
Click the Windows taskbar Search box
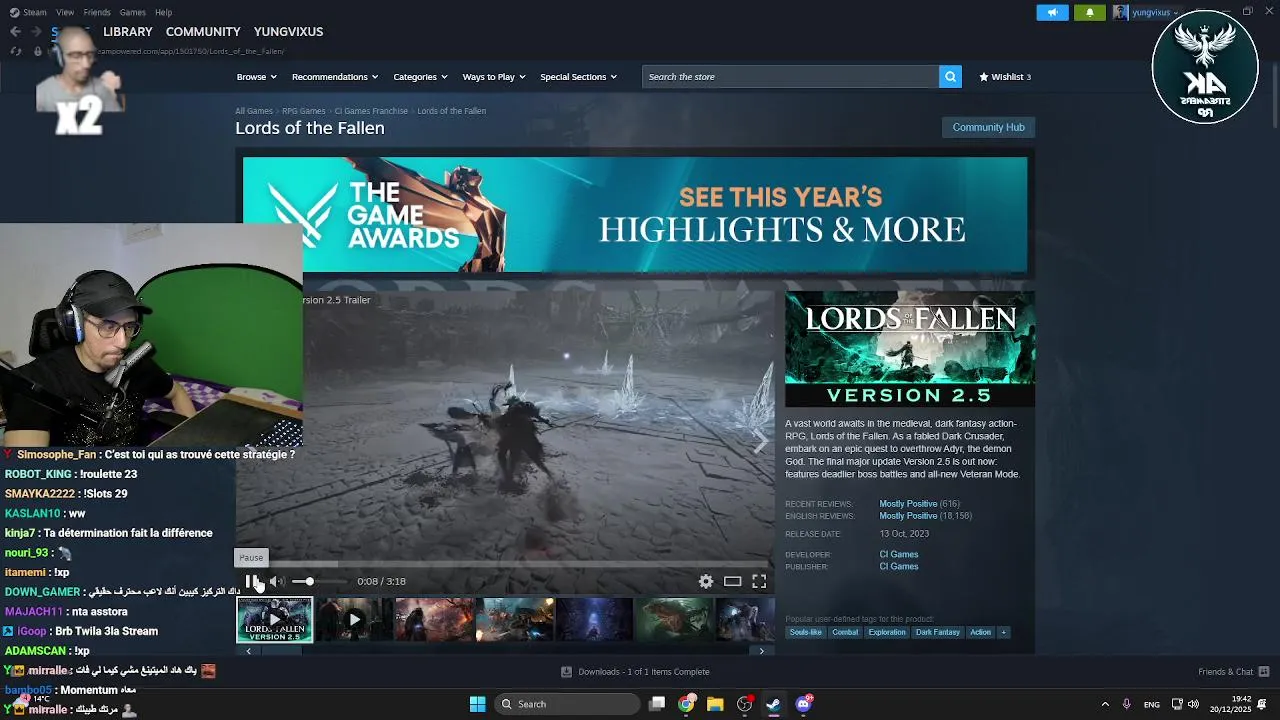[567, 704]
